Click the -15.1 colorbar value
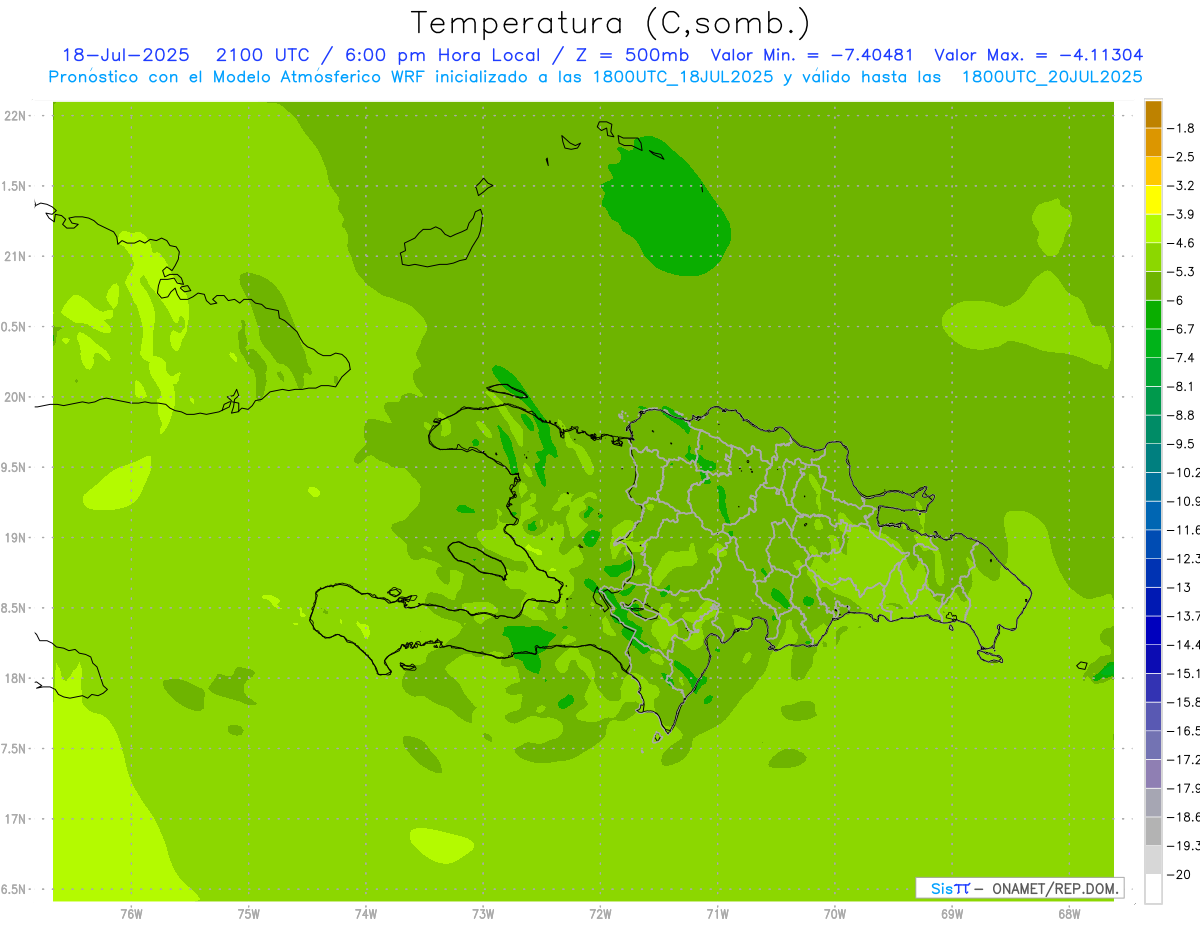This screenshot has height=927, width=1200. tap(1184, 674)
